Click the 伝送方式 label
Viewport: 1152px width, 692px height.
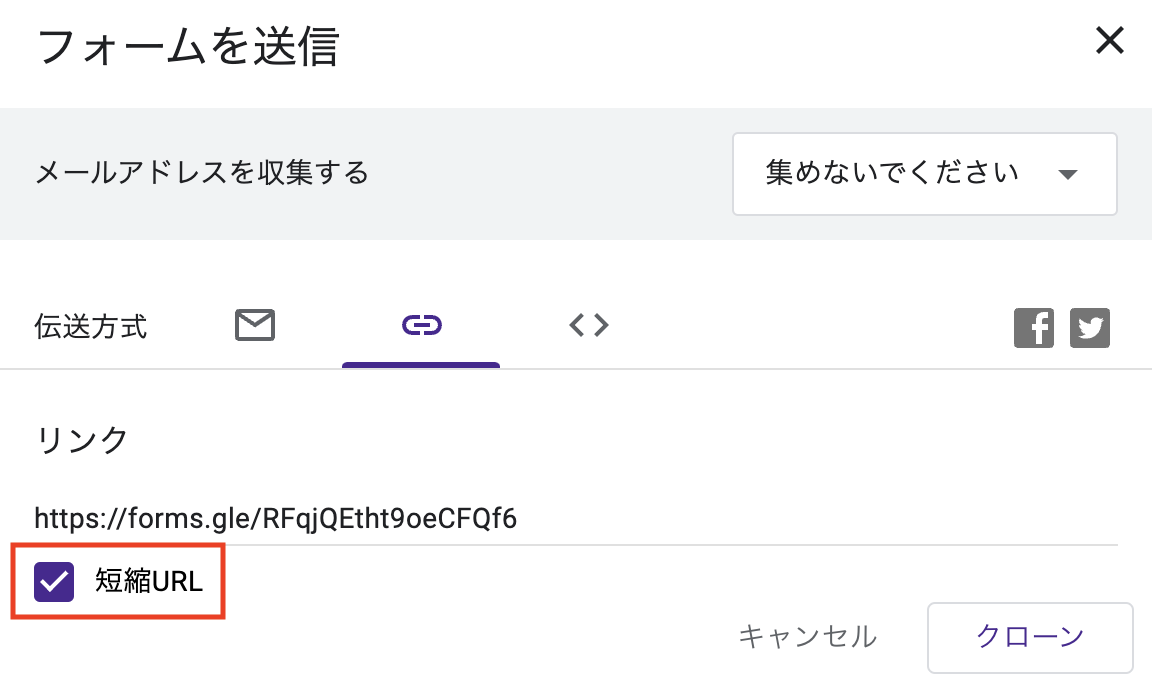[x=90, y=327]
